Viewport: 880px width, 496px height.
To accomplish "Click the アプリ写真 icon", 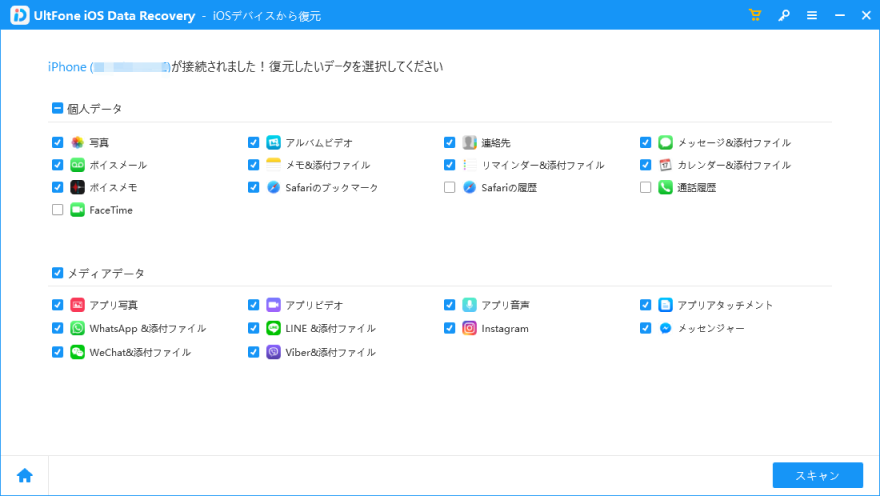I will 77,305.
